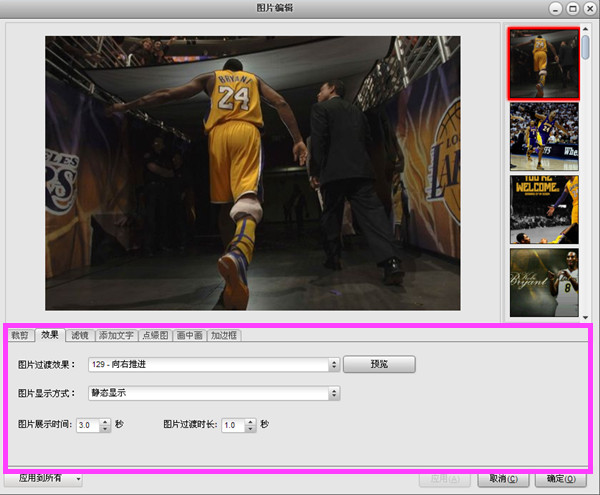
Task: Decrease 图片过渡时长 with down arrow
Action: 250,429
